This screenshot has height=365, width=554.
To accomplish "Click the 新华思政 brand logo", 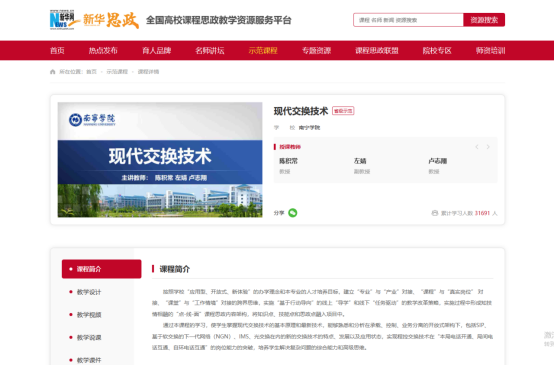I will pos(111,20).
